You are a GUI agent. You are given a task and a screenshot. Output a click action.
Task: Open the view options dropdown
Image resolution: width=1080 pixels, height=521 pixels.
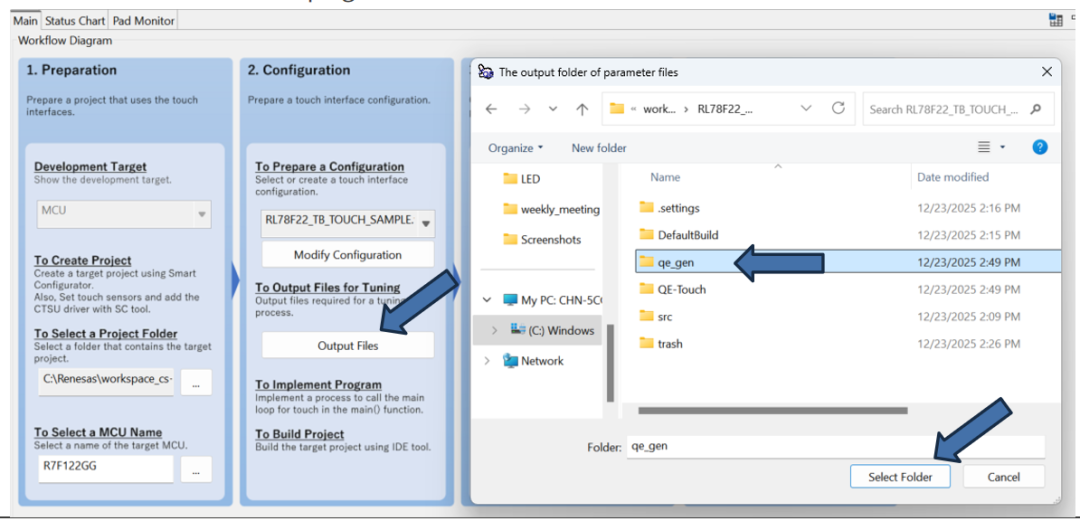[1002, 148]
